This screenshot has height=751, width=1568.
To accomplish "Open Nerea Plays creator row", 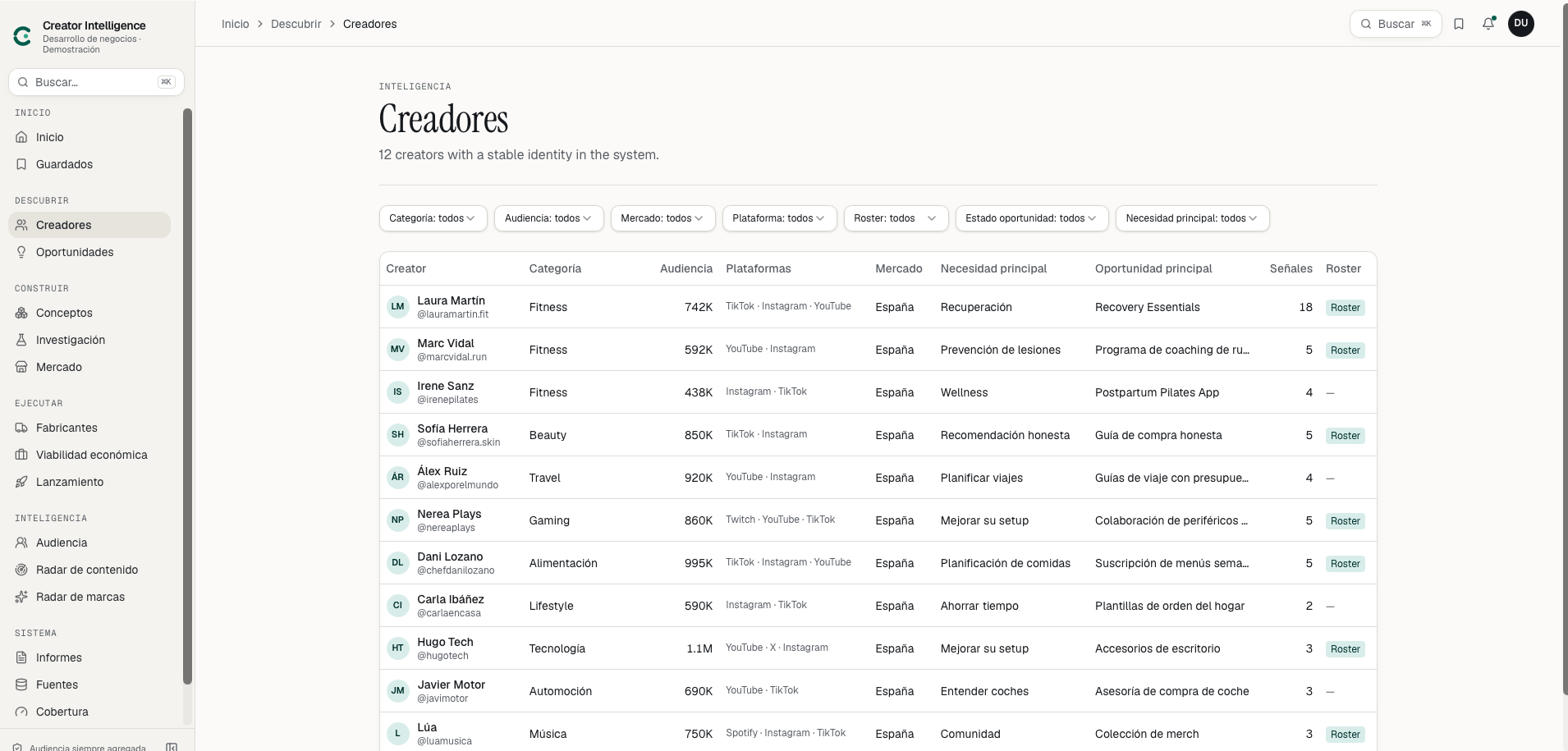I will click(878, 520).
